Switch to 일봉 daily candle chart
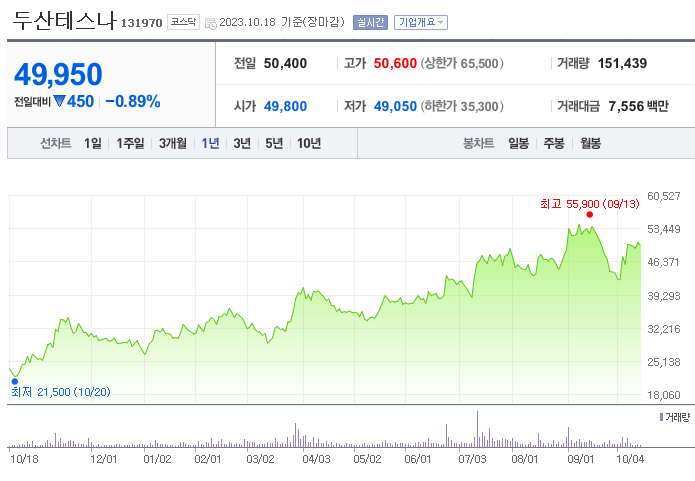 point(519,143)
